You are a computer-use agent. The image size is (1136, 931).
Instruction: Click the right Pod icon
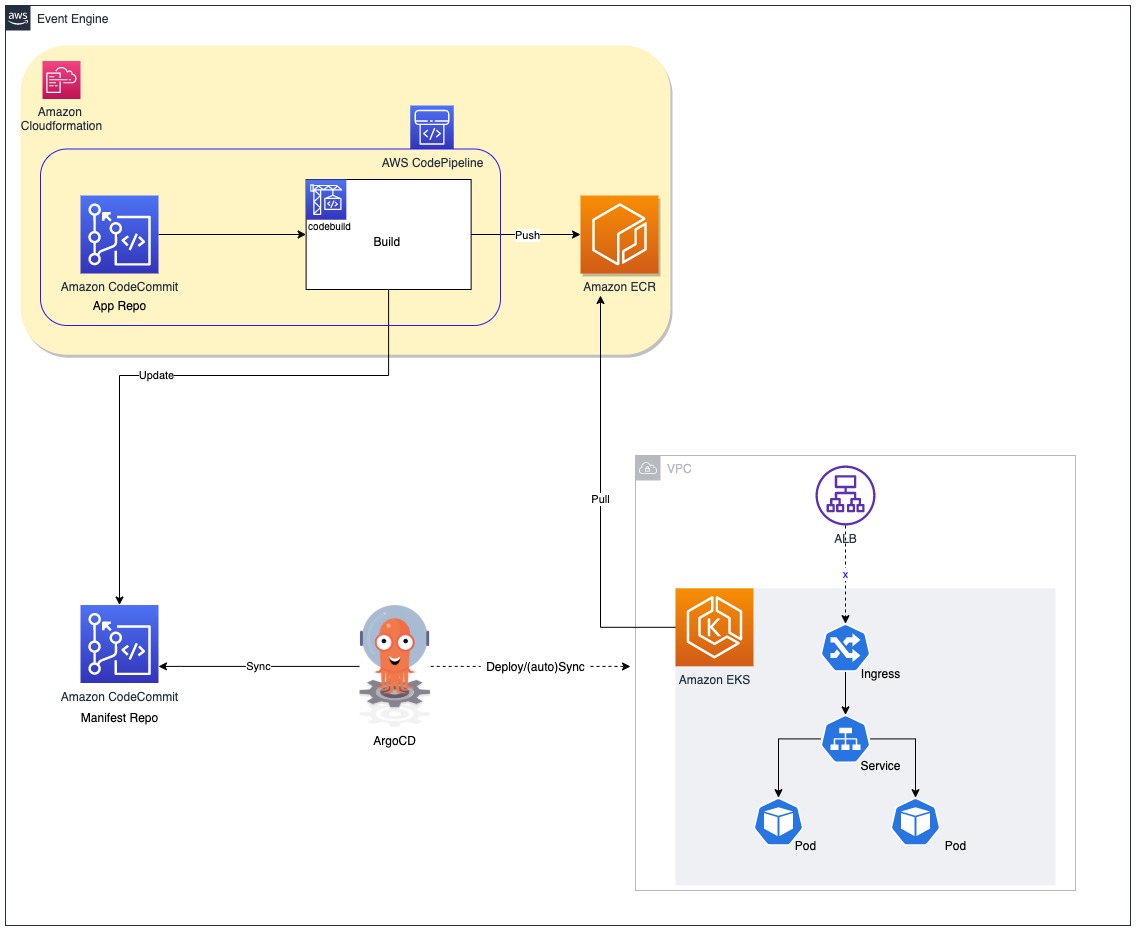(916, 822)
